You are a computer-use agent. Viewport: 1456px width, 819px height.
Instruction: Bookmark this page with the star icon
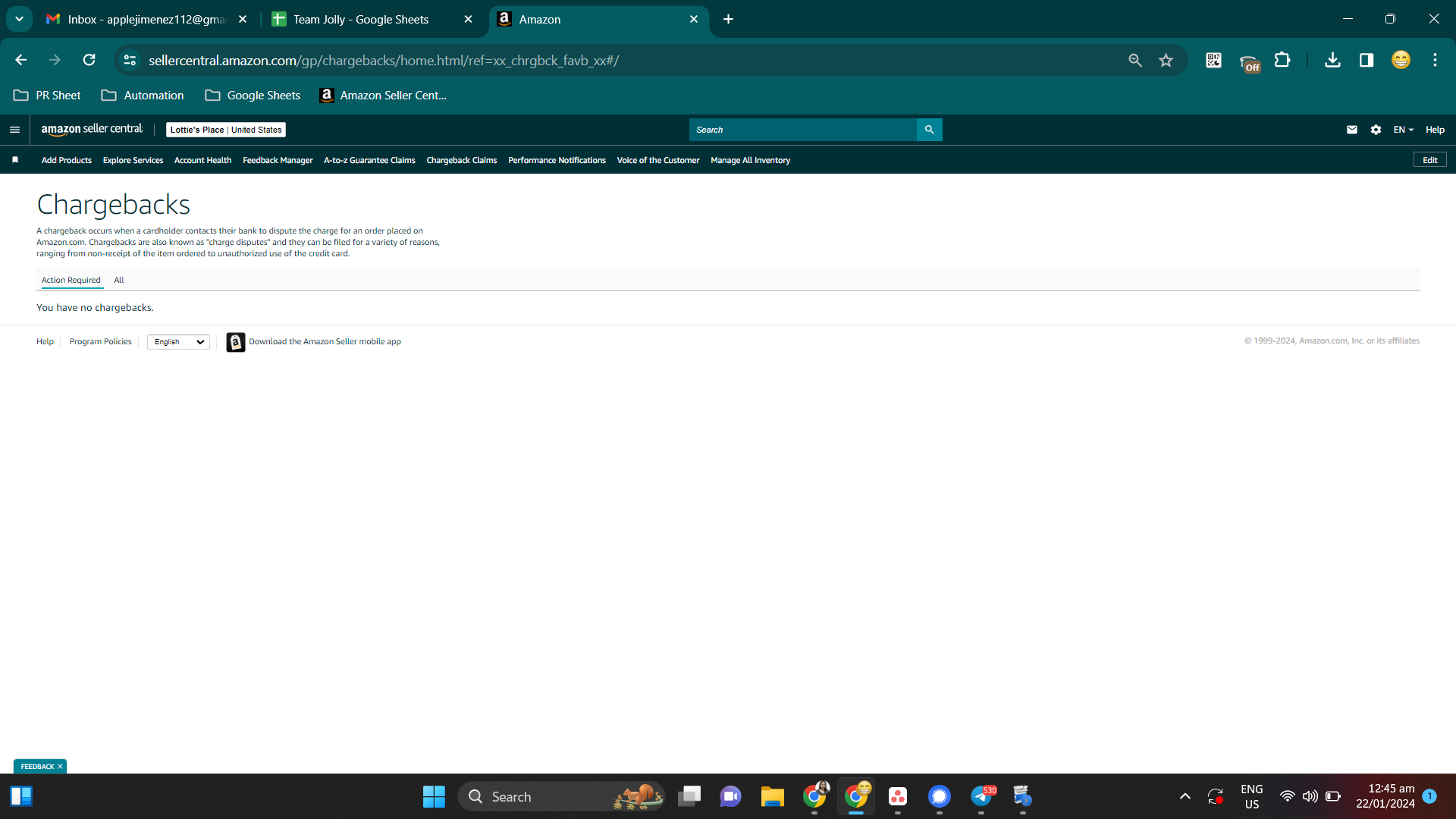pos(1166,60)
